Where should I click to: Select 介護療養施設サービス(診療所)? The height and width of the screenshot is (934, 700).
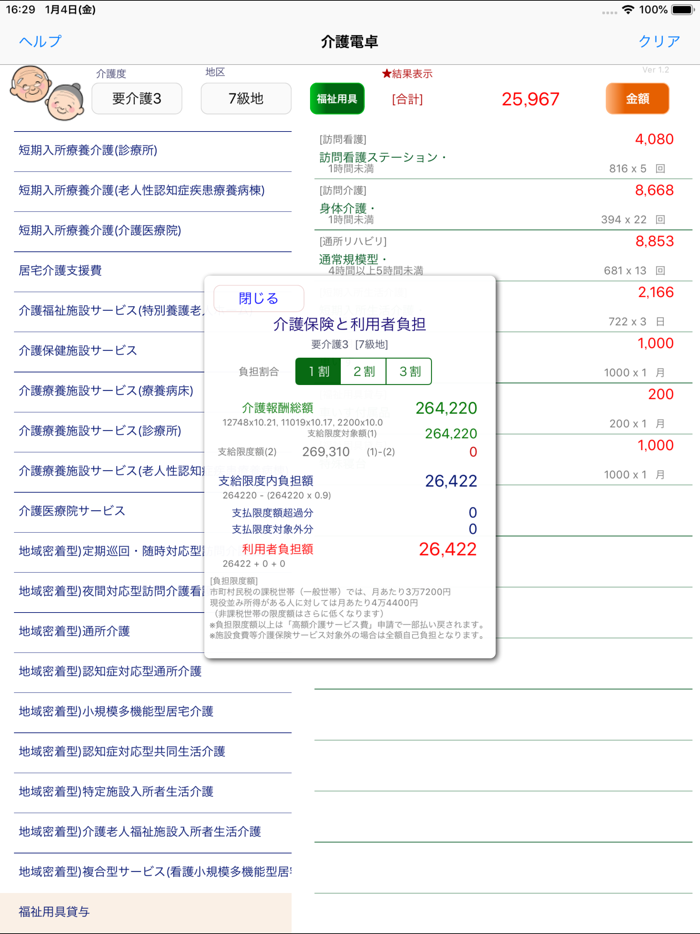click(109, 431)
